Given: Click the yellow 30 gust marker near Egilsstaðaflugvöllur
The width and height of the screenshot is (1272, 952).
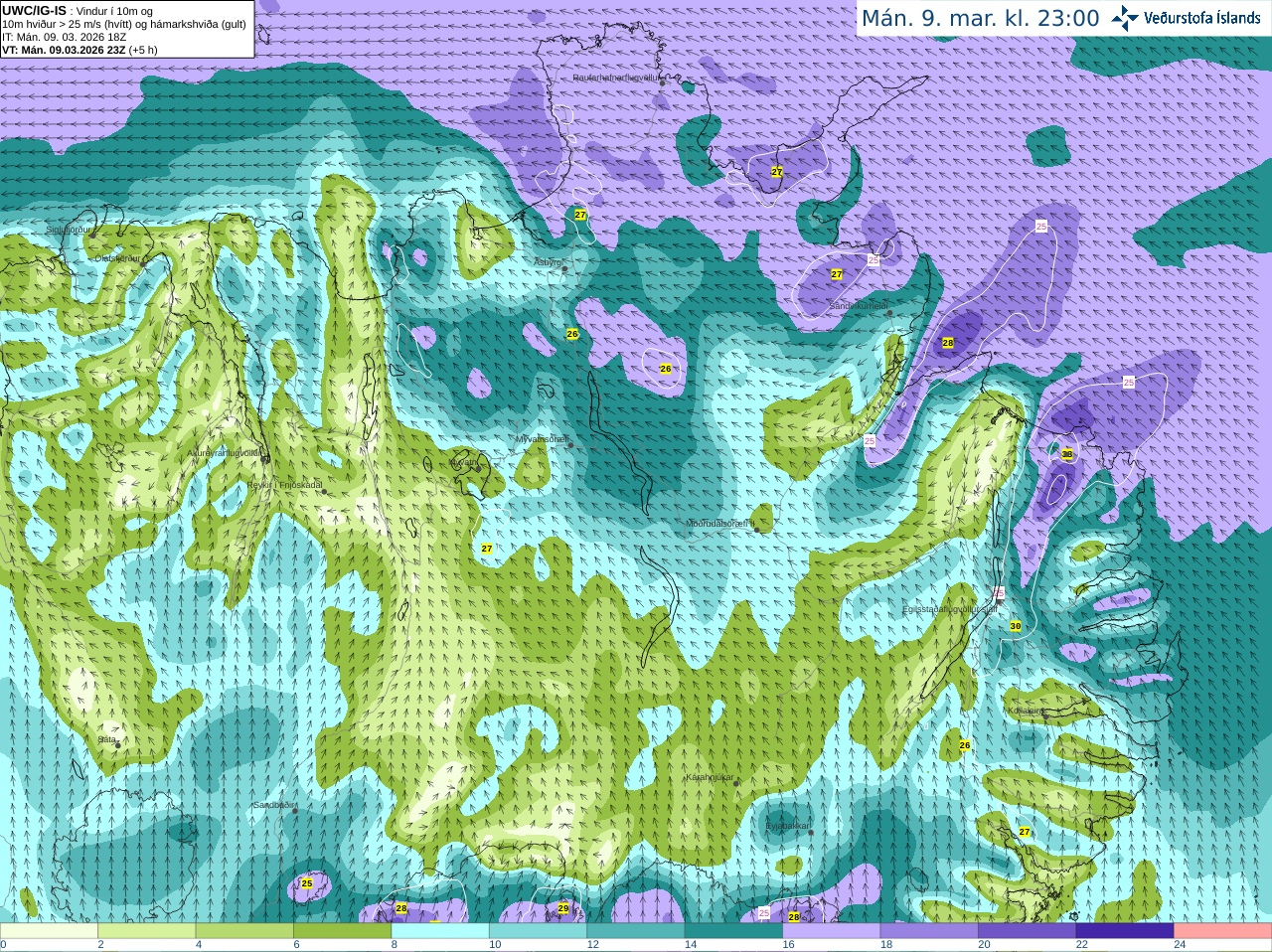Looking at the screenshot, I should tap(1015, 626).
